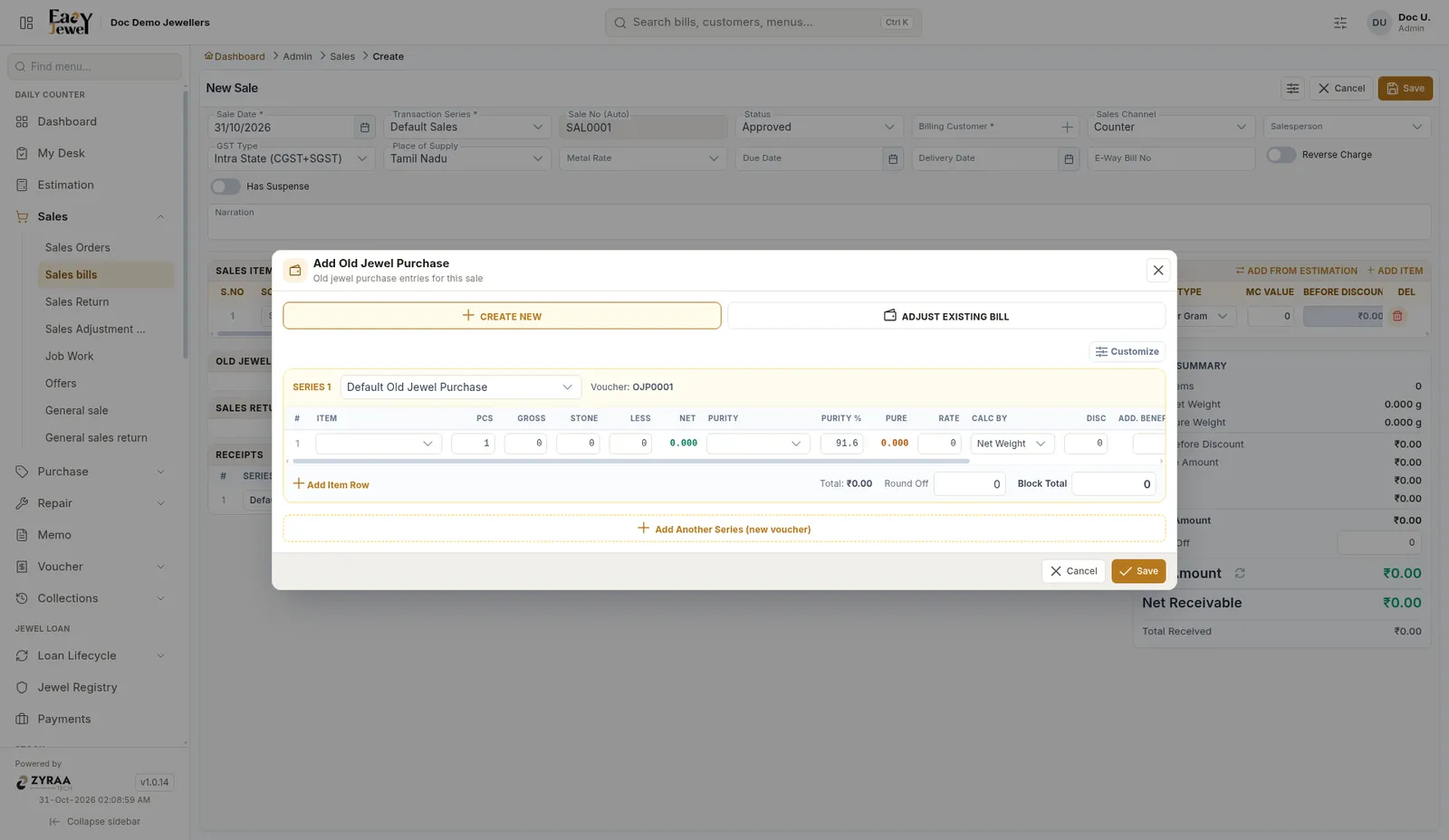1449x840 pixels.
Task: Open Memo in the sidebar
Action: click(95, 536)
